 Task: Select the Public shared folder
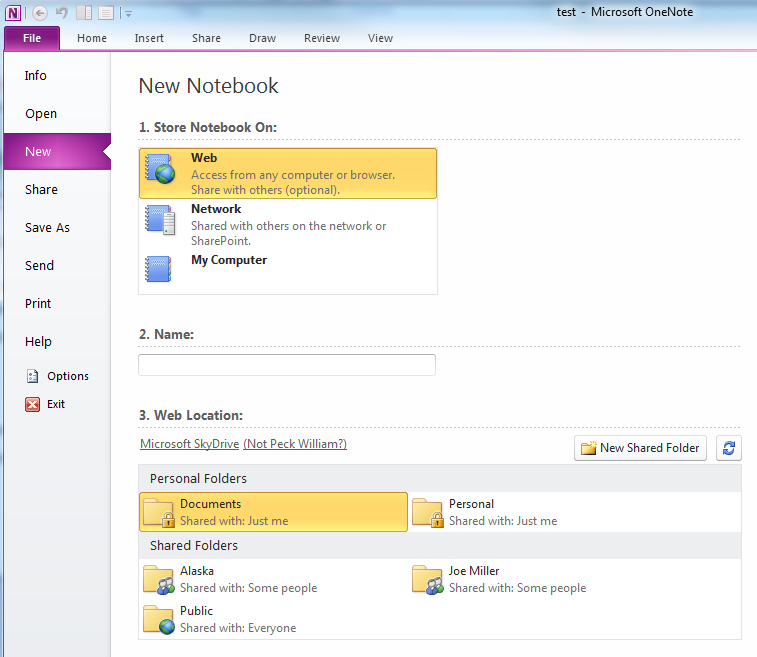click(x=273, y=619)
